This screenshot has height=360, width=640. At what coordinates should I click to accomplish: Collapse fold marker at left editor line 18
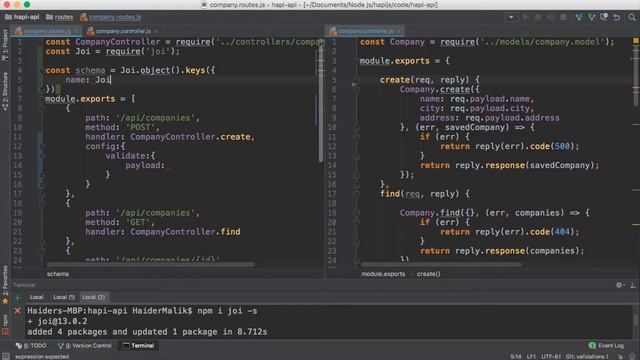(42, 203)
